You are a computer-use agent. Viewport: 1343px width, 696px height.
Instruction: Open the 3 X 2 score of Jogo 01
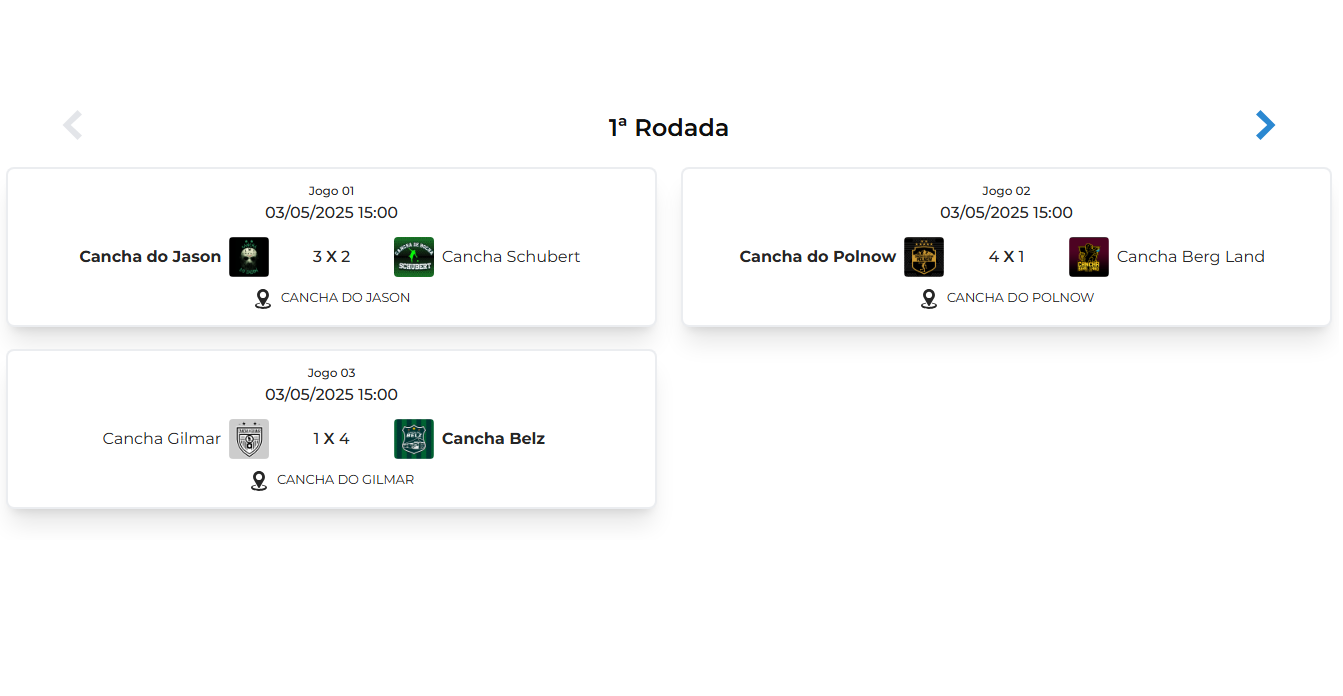click(331, 257)
